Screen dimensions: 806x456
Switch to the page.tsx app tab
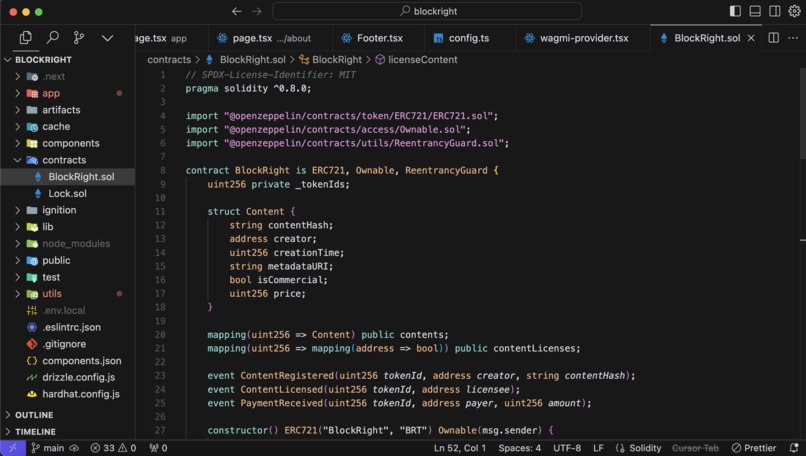[170, 38]
